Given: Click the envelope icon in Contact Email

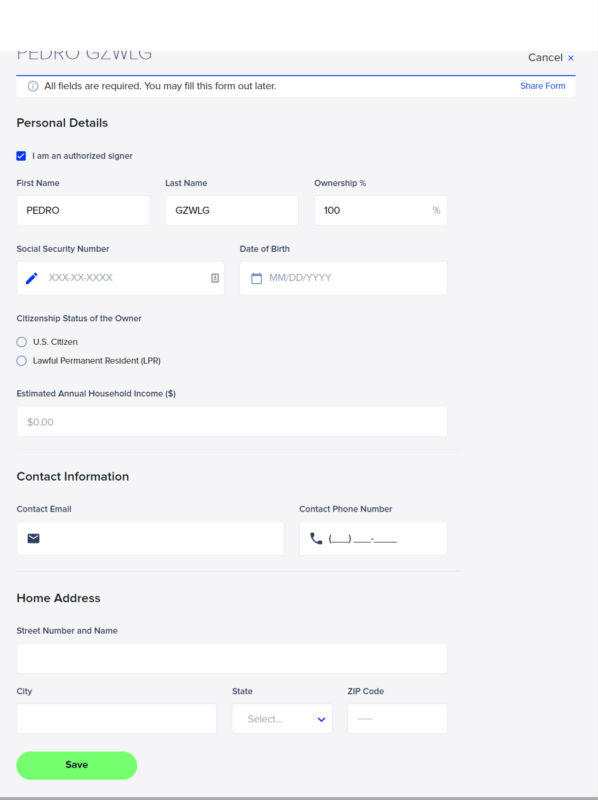Looking at the screenshot, I should pyautogui.click(x=34, y=538).
